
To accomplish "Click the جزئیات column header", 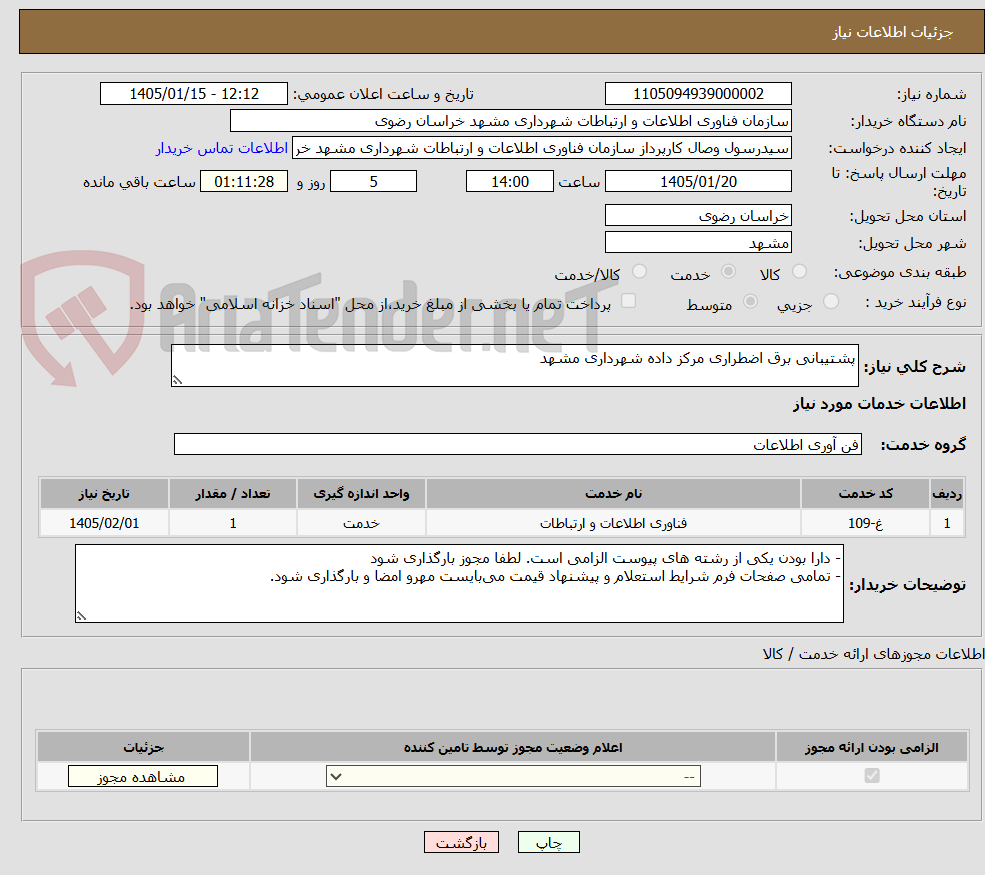I will point(143,747).
